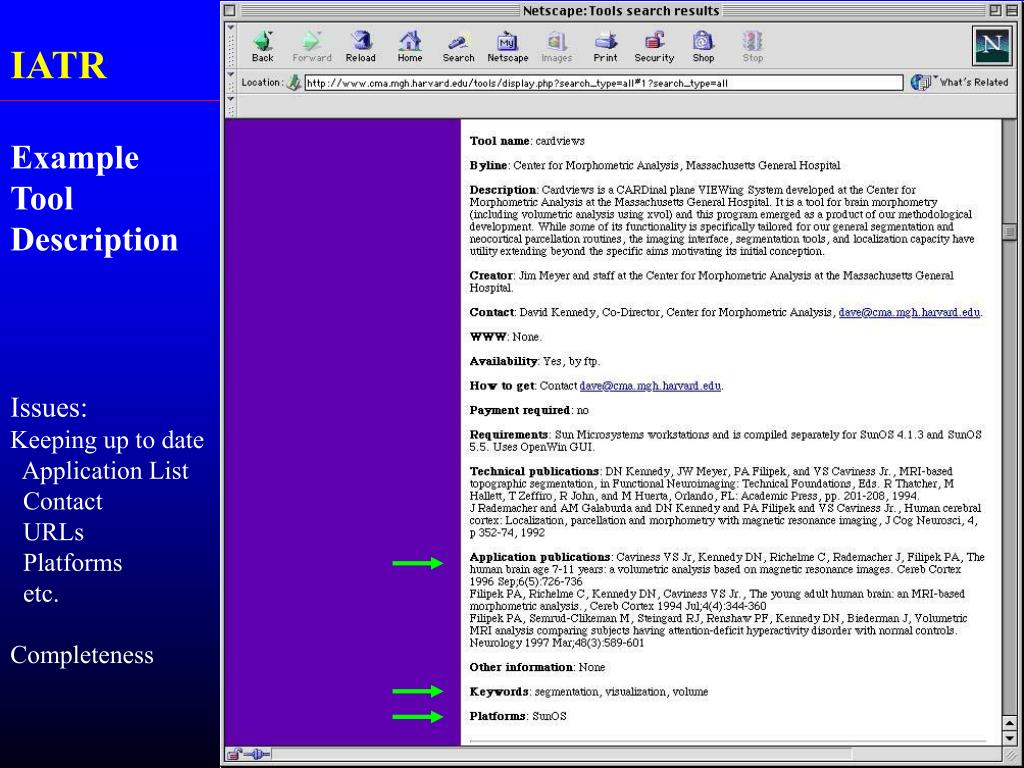Screen dimensions: 1024x768
Task: Click the Images toolbar icon
Action: click(x=556, y=46)
